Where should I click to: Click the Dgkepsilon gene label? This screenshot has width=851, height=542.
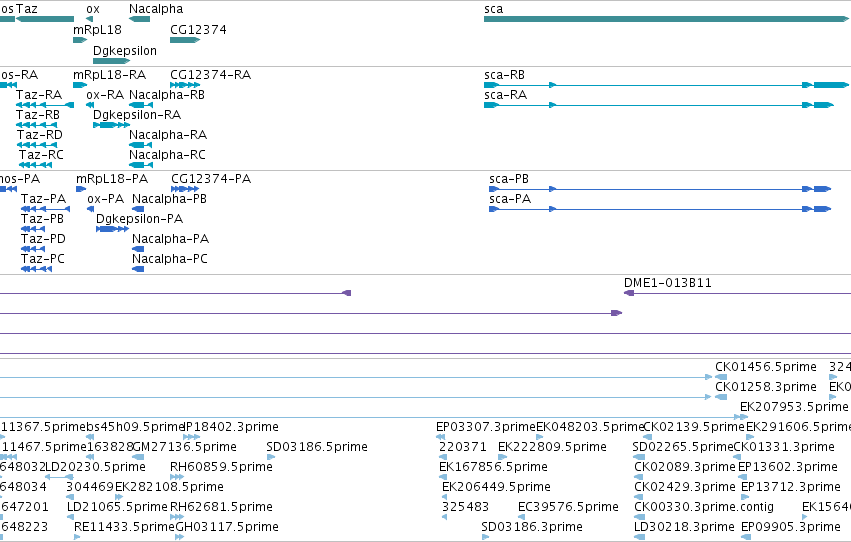125,51
